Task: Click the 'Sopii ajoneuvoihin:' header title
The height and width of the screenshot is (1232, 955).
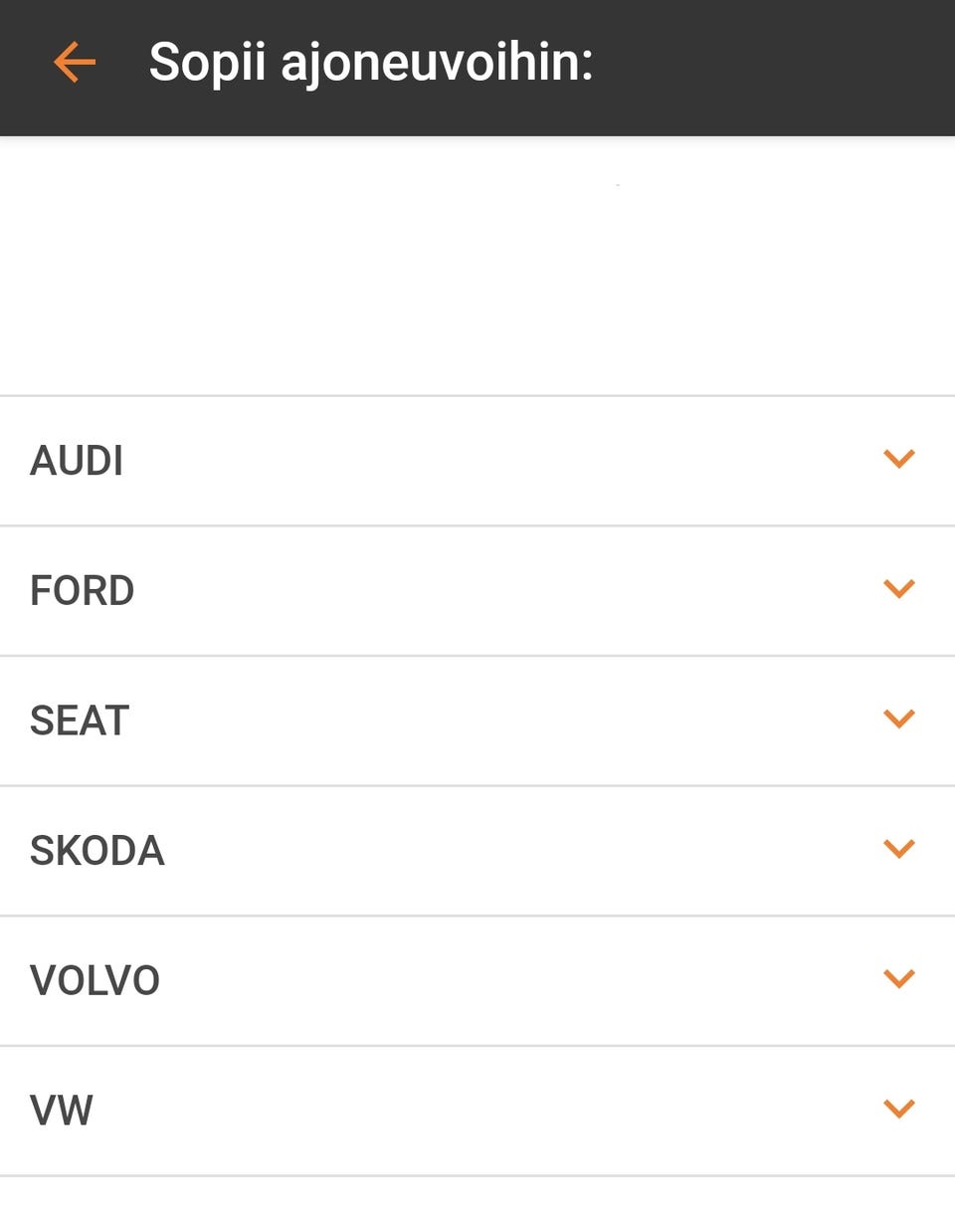Action: pos(370,63)
